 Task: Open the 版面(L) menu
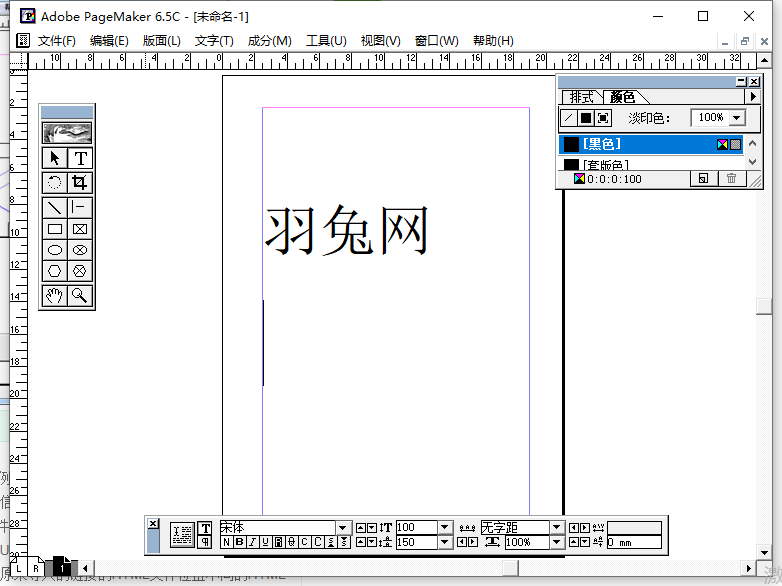pos(162,41)
